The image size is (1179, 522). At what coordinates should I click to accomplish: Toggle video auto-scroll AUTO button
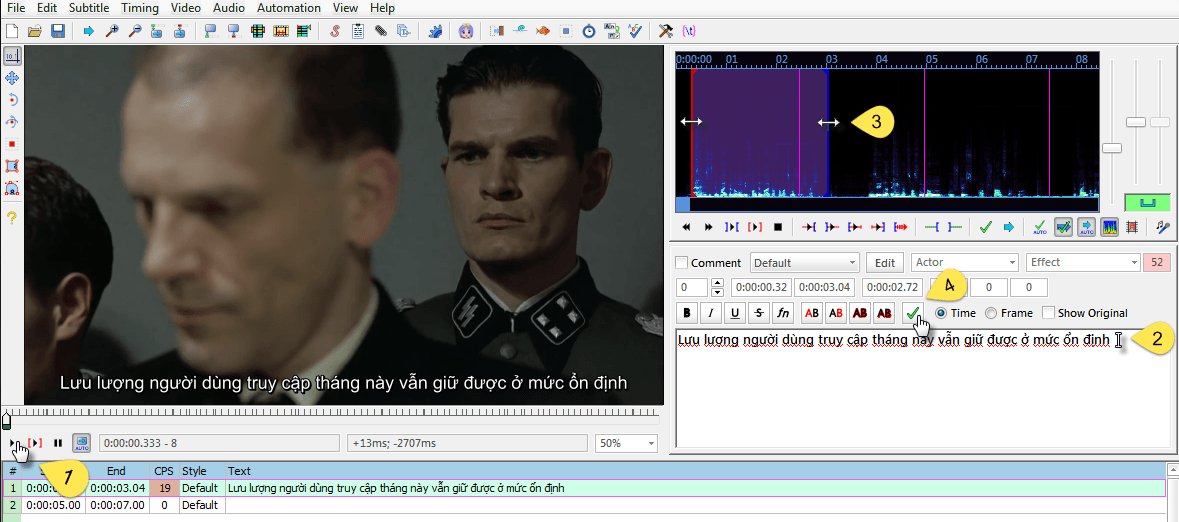pos(82,443)
